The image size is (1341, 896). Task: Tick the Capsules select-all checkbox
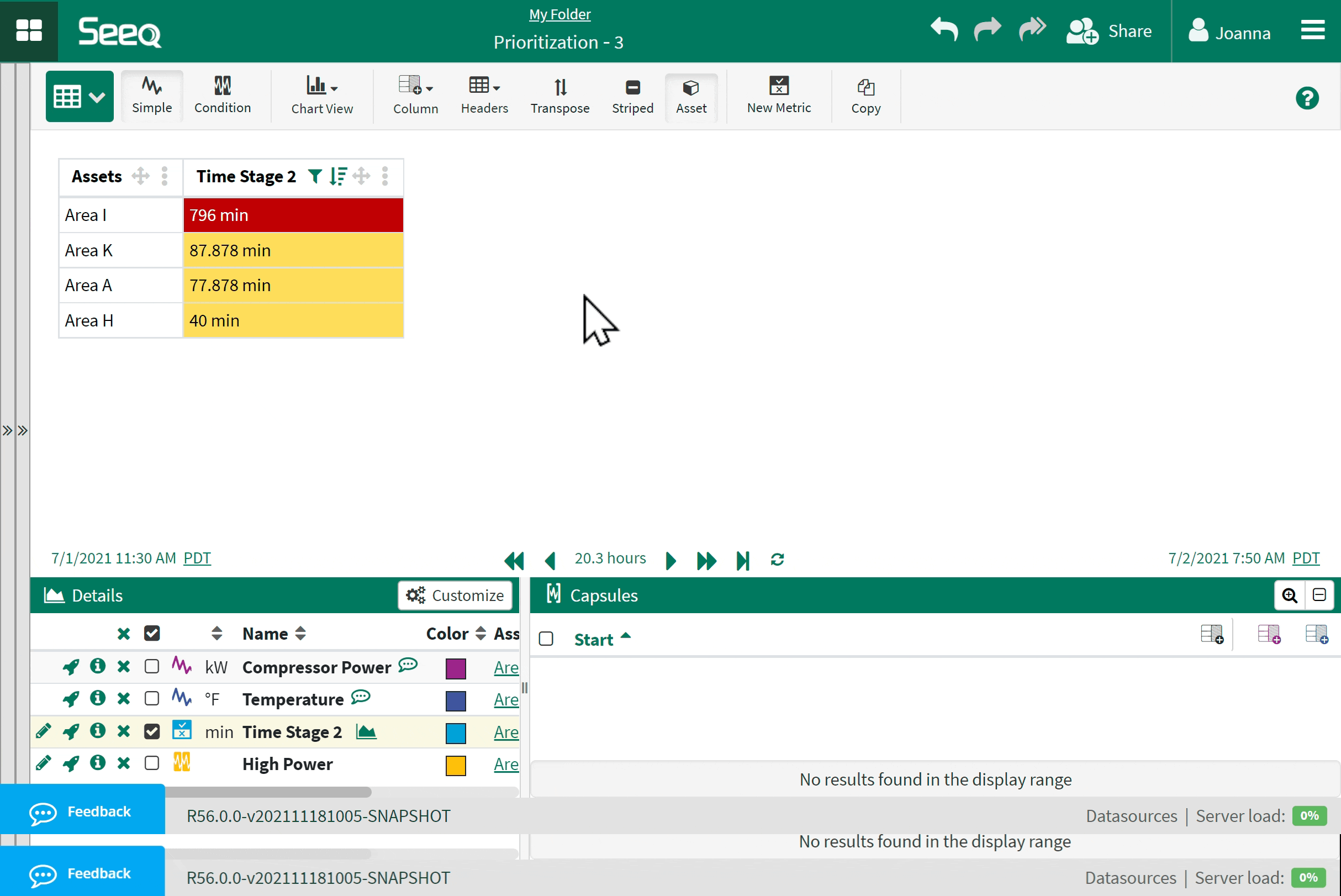pyautogui.click(x=546, y=639)
